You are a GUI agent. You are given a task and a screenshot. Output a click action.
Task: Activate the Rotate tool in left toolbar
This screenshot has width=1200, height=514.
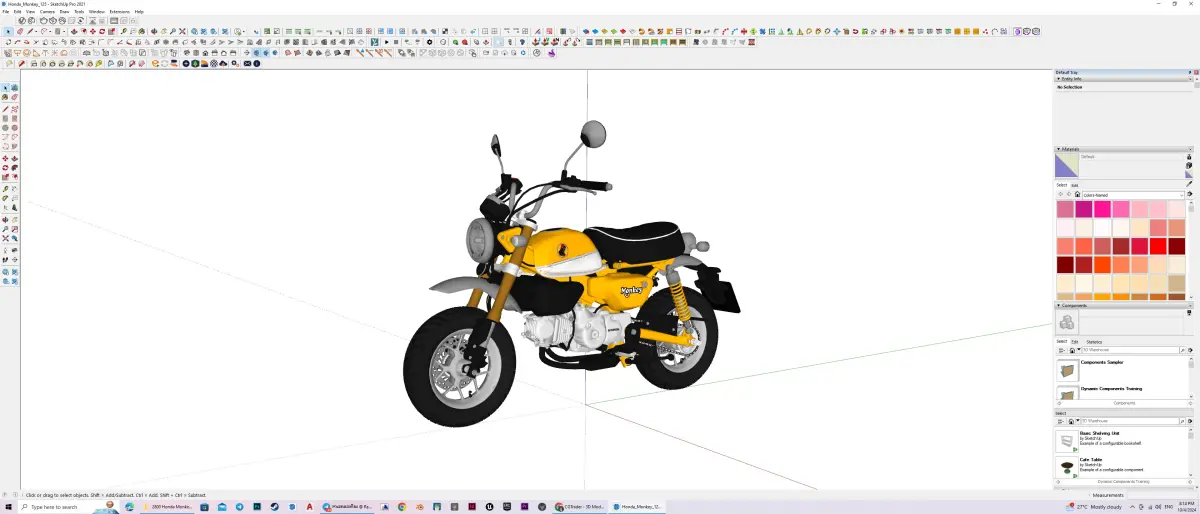pyautogui.click(x=5, y=166)
